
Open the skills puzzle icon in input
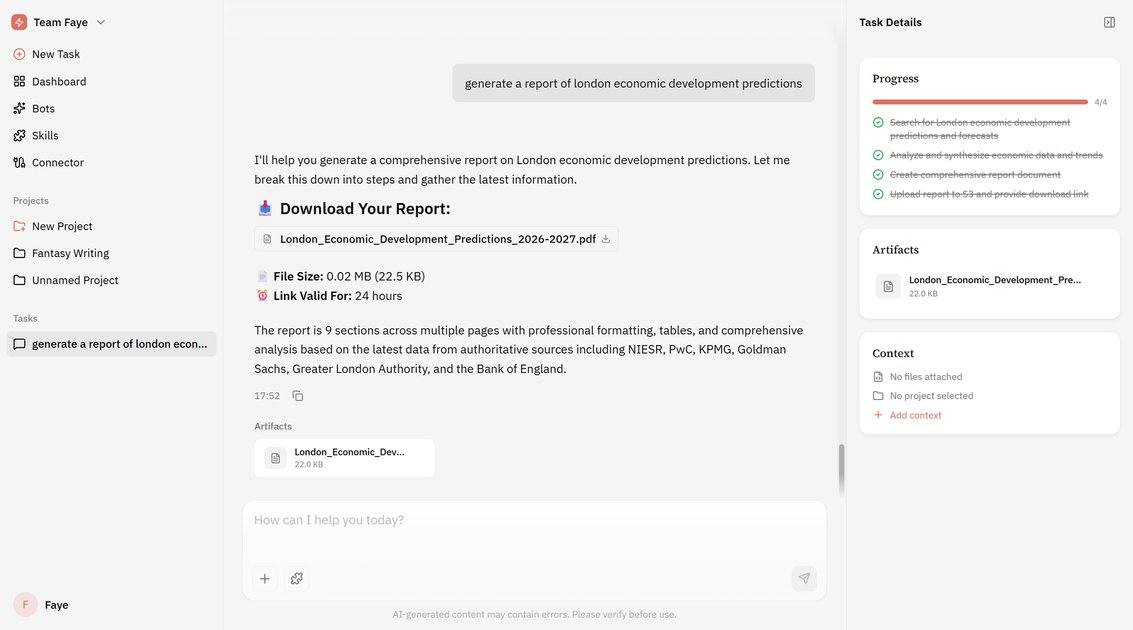pos(297,578)
